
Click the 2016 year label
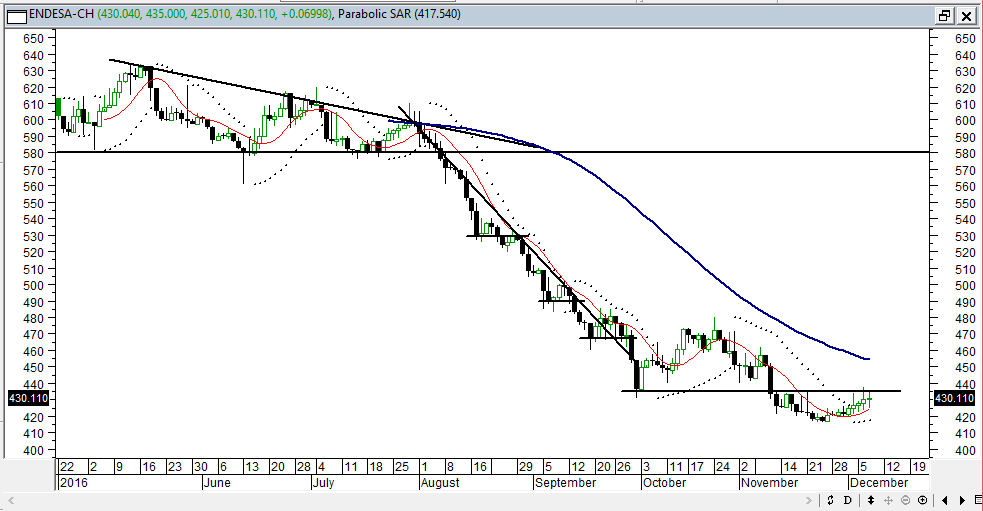click(73, 483)
